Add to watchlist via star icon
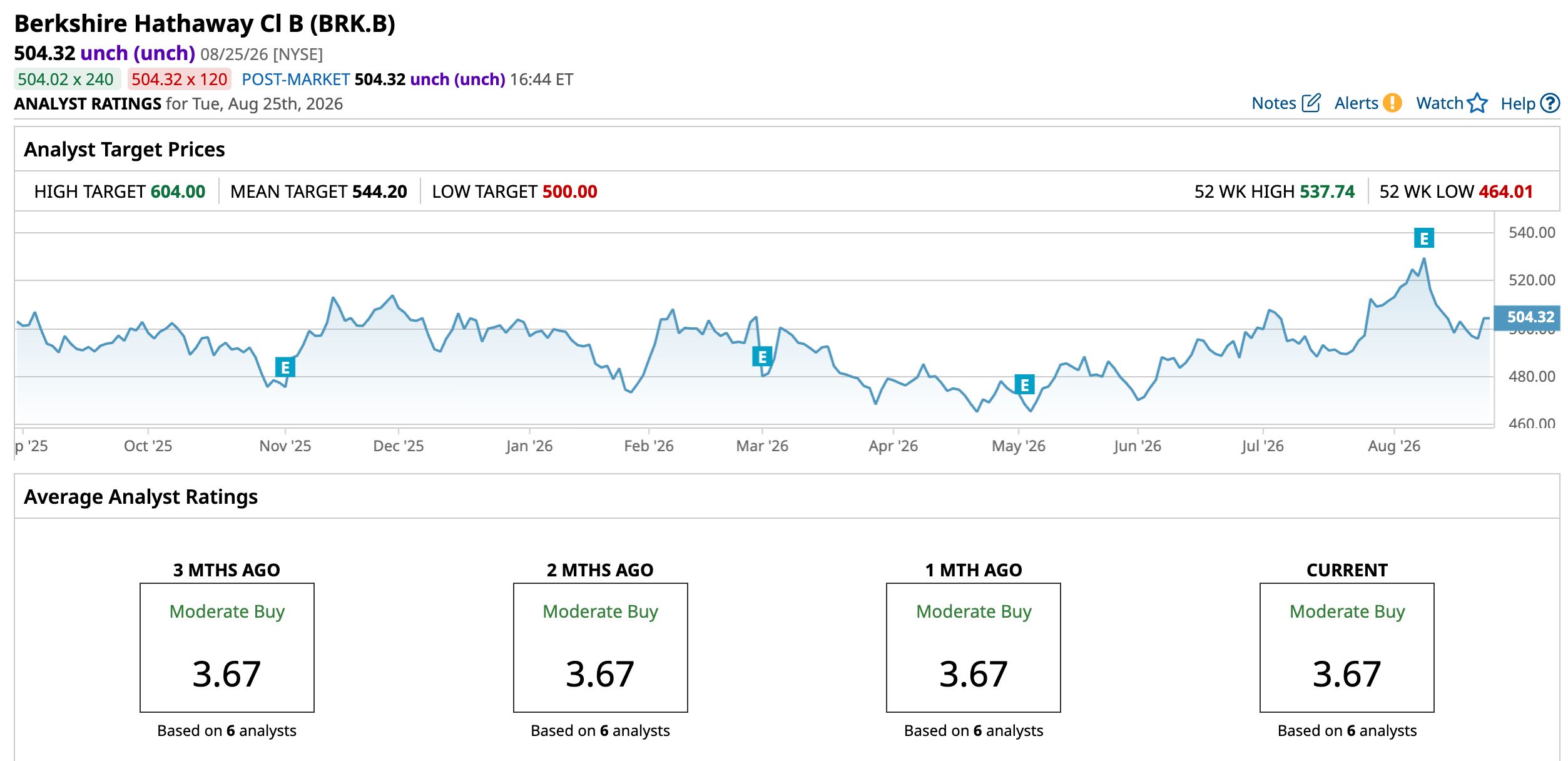 pyautogui.click(x=1477, y=103)
